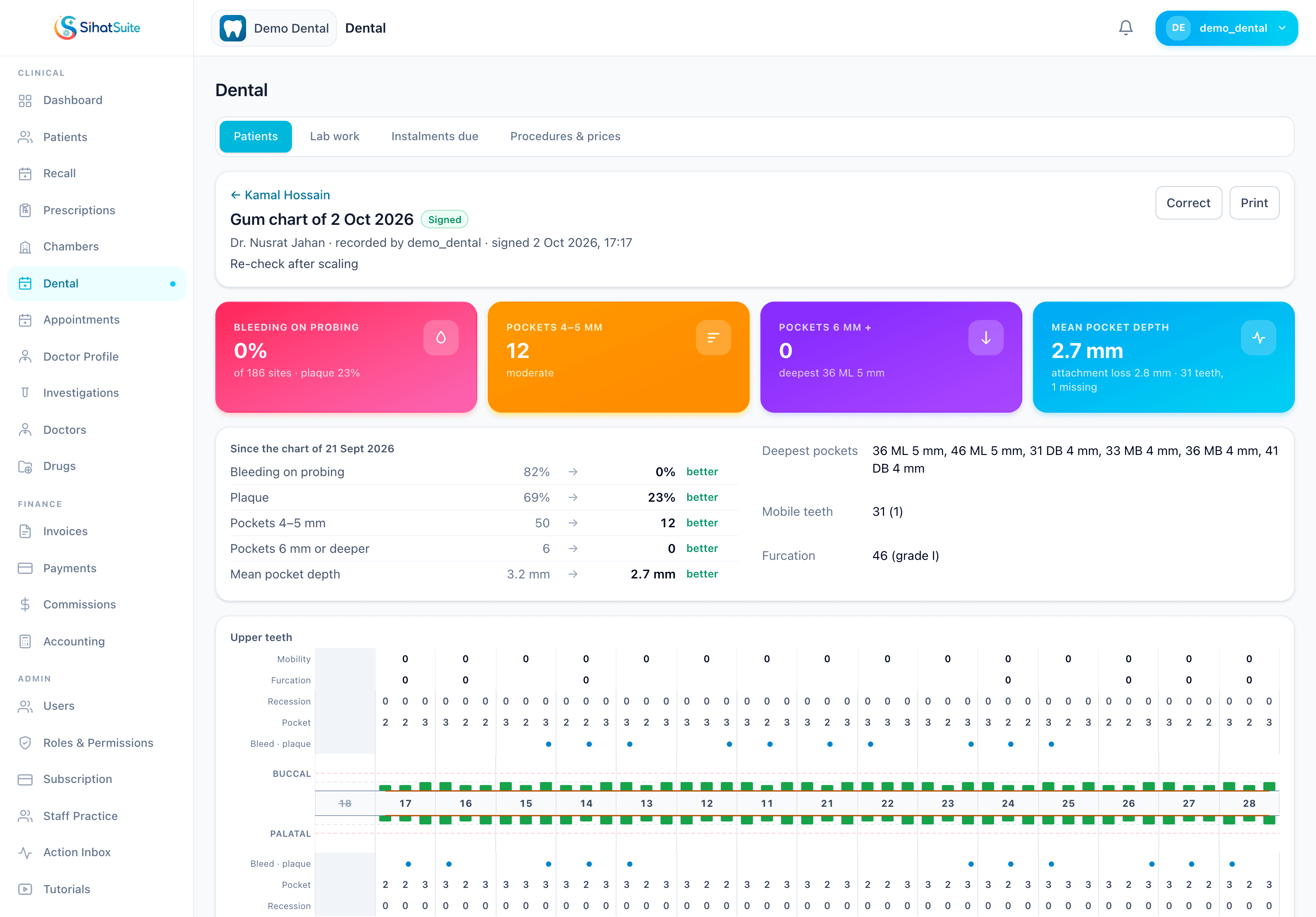The image size is (1316, 917).
Task: Select the Patients tab
Action: (256, 136)
